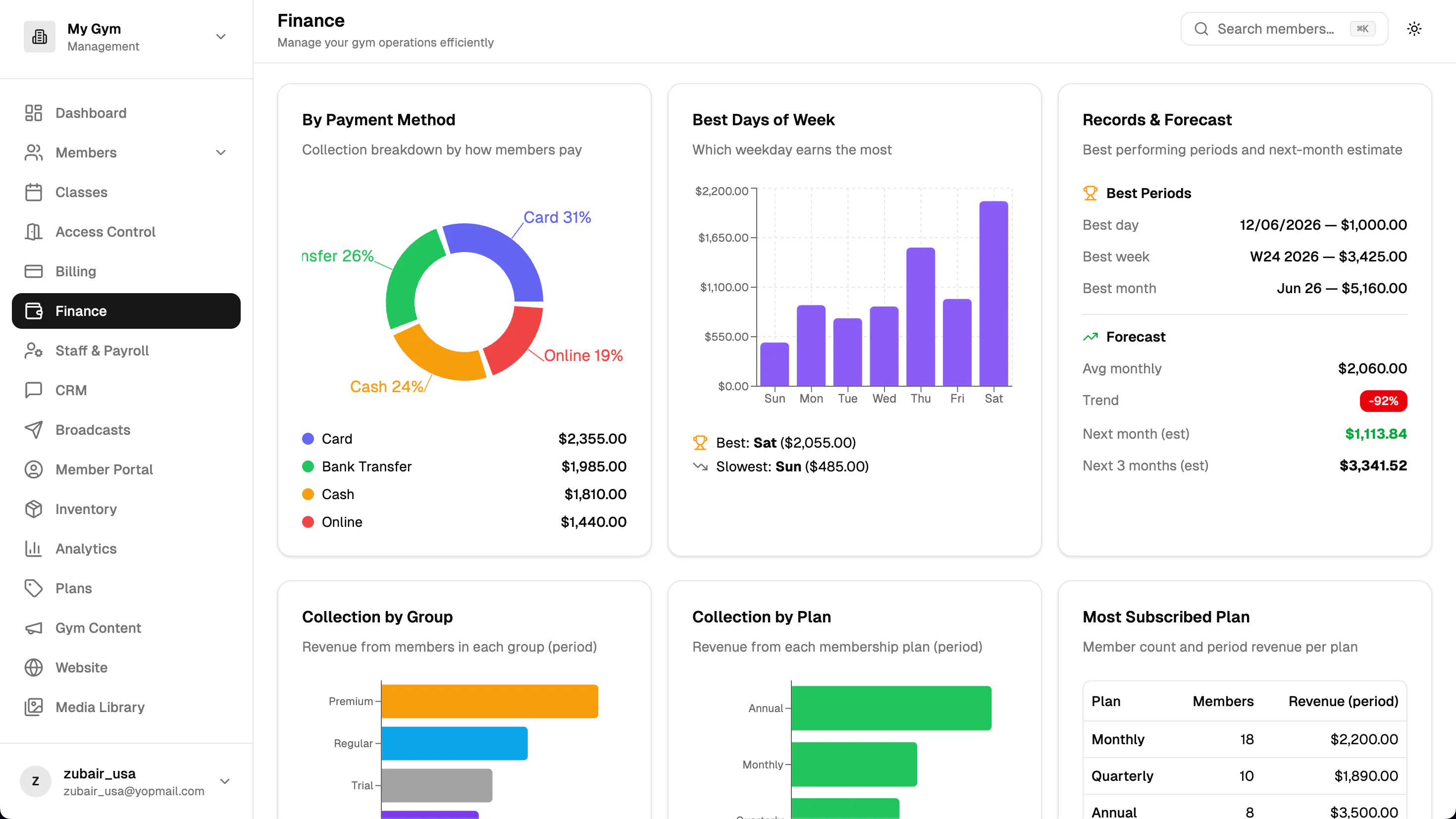Viewport: 1456px width, 819px height.
Task: Go to Dashboard in the sidebar
Action: coord(126,113)
